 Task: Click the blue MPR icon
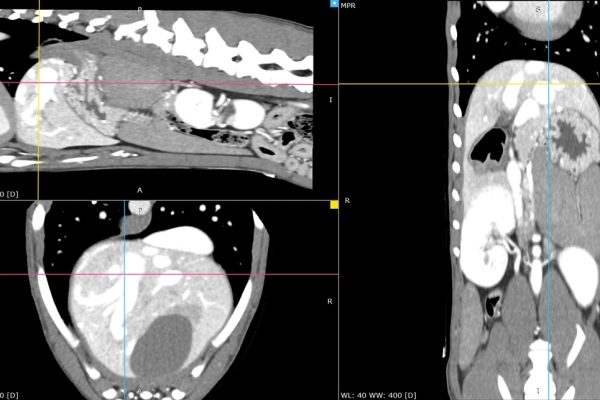tap(334, 4)
